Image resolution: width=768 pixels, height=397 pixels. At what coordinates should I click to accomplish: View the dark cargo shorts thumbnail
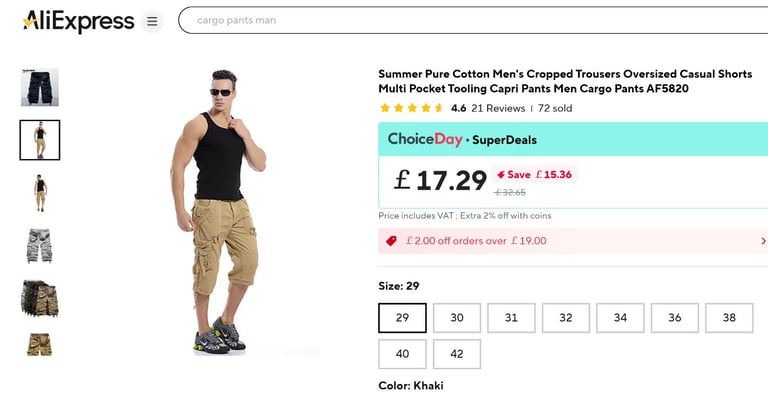[40, 87]
